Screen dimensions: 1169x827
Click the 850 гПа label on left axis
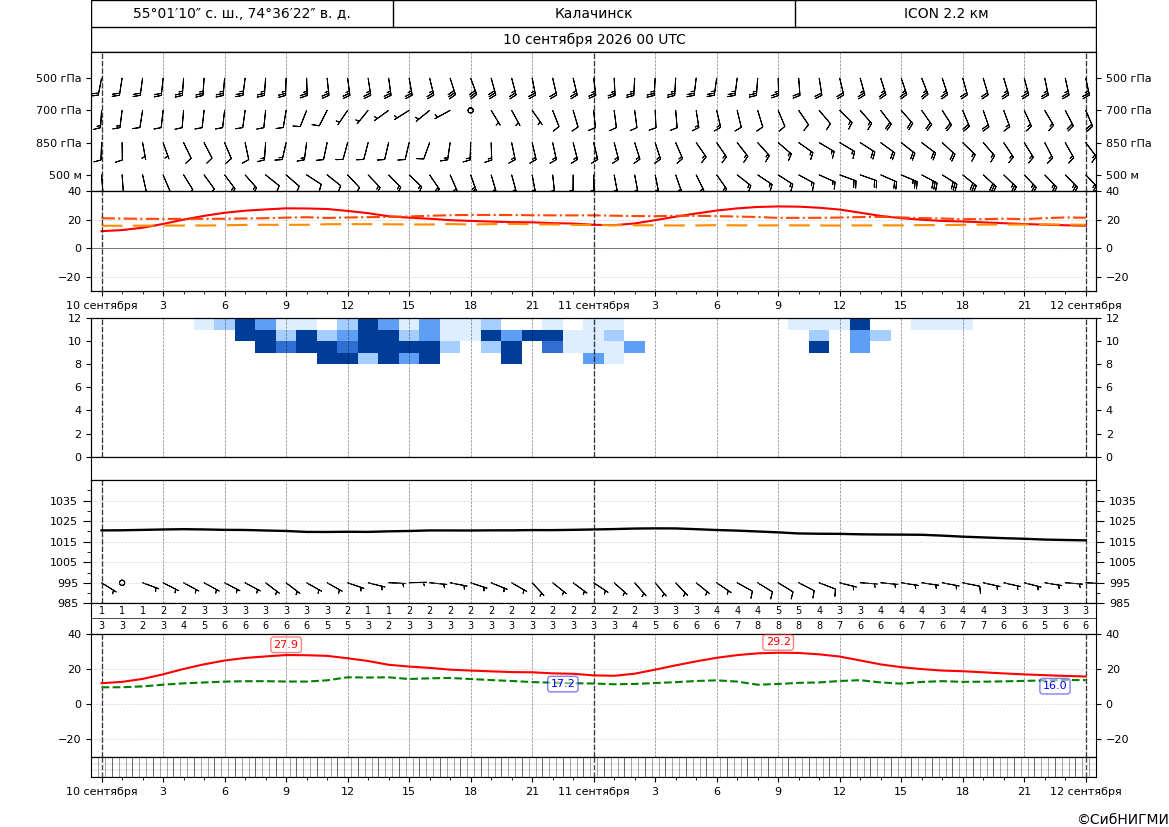[x=59, y=143]
